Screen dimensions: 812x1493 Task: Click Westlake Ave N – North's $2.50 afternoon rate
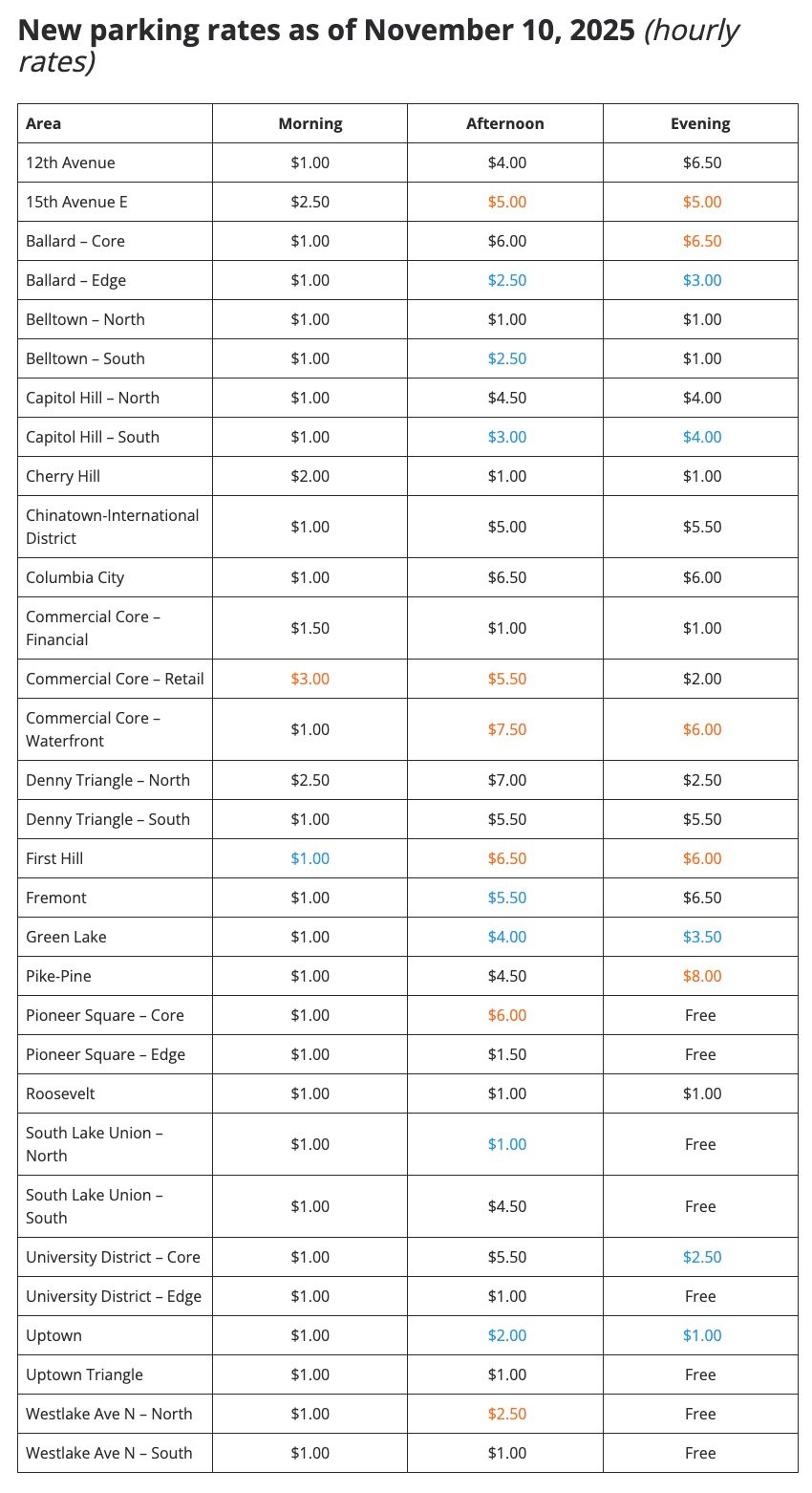tap(506, 1414)
